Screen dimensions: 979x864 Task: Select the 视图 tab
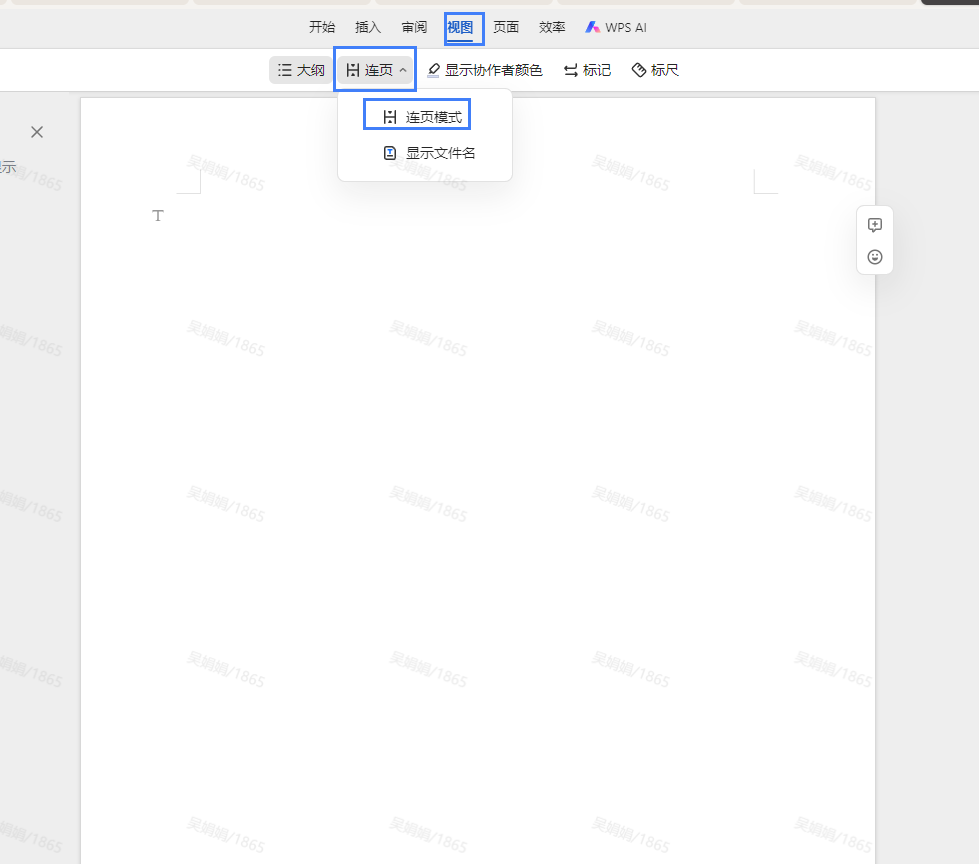click(x=460, y=27)
